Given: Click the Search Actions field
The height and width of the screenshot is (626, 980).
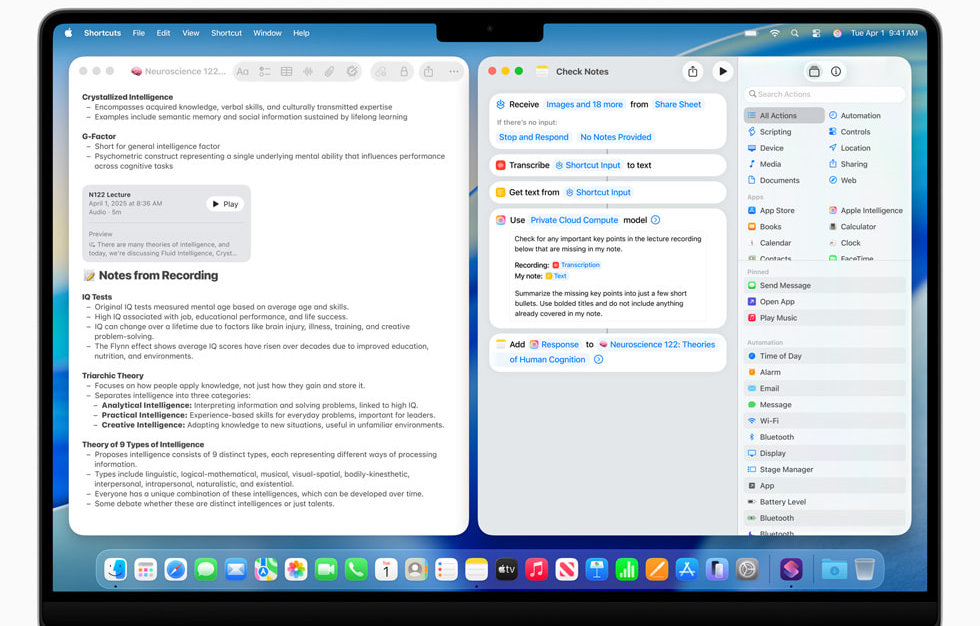Looking at the screenshot, I should [x=825, y=94].
